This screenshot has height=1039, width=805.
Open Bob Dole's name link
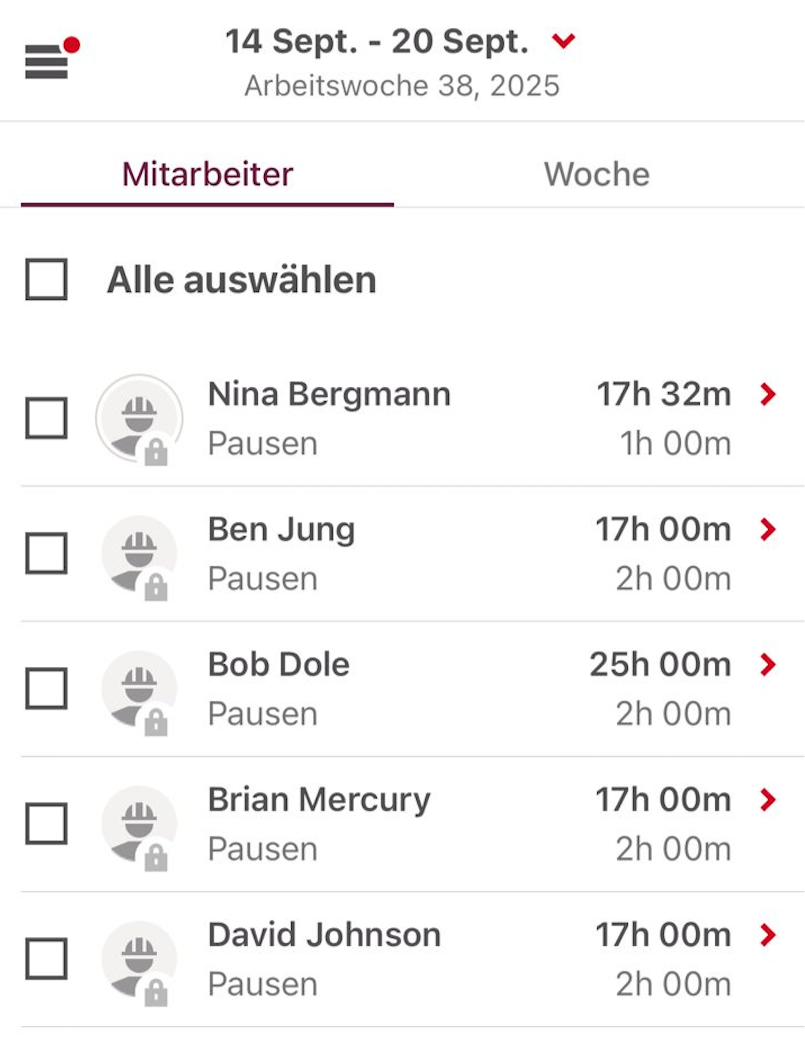pyautogui.click(x=279, y=665)
